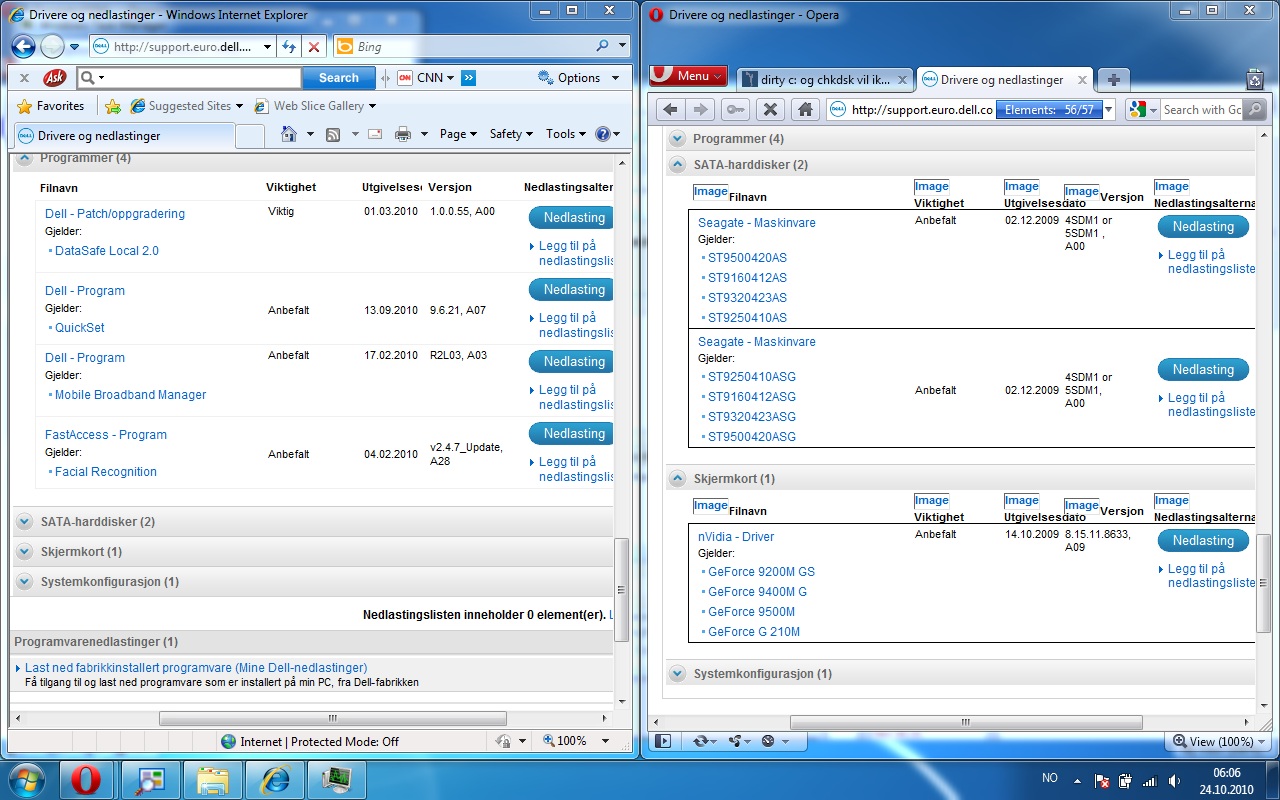Click the IE Home icon
The image size is (1280, 800).
point(289,134)
